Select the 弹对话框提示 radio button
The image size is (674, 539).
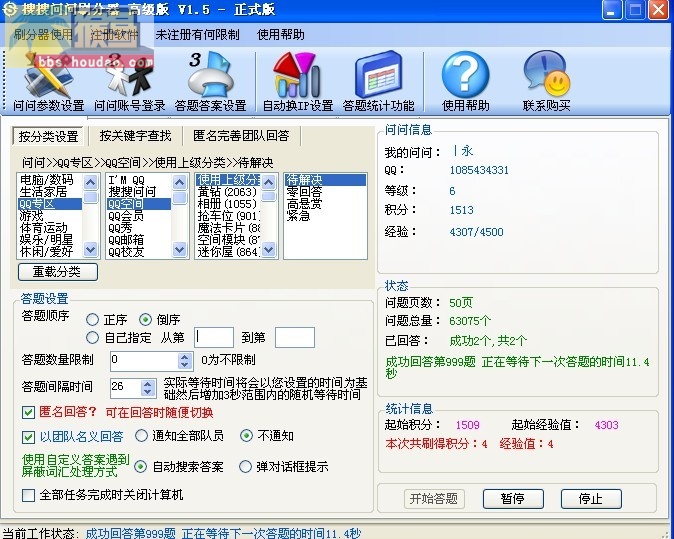pyautogui.click(x=245, y=466)
